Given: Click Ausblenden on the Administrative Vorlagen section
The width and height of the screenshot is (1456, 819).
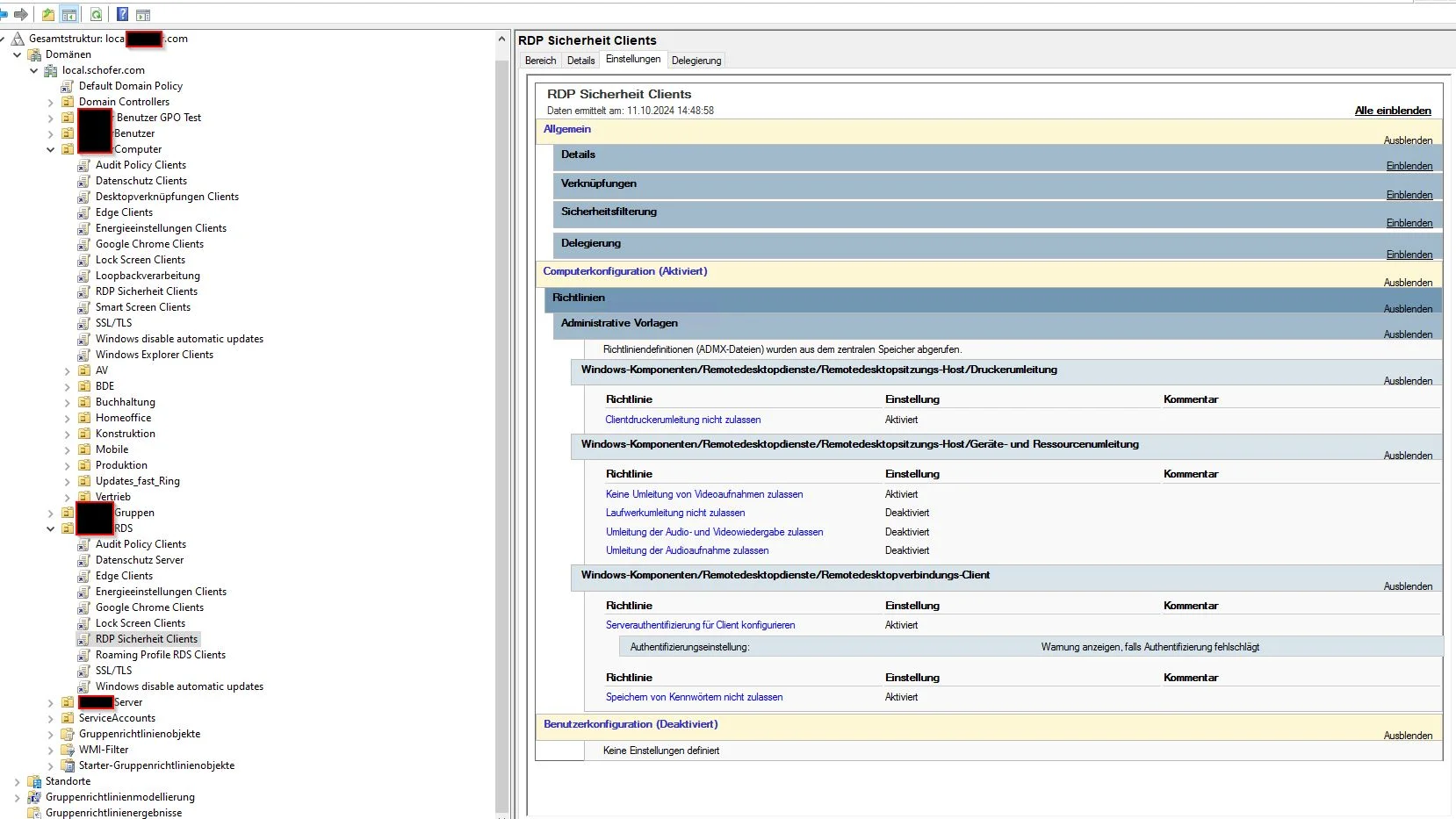Looking at the screenshot, I should (x=1408, y=334).
